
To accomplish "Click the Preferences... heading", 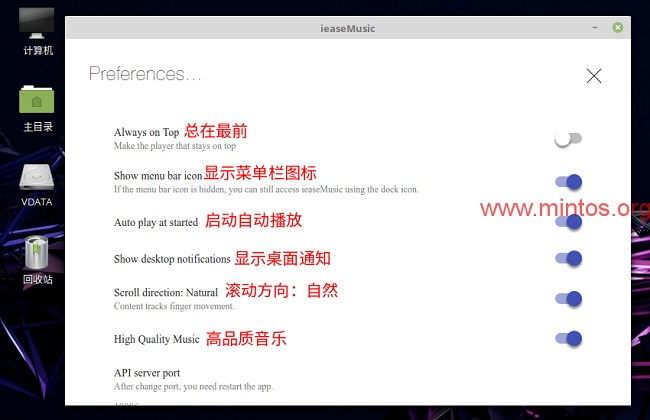I will click(x=145, y=74).
